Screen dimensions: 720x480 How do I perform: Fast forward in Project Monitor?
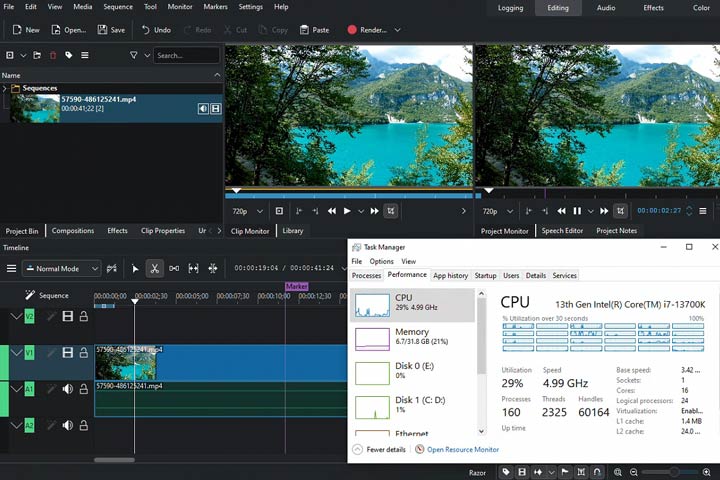[x=604, y=211]
